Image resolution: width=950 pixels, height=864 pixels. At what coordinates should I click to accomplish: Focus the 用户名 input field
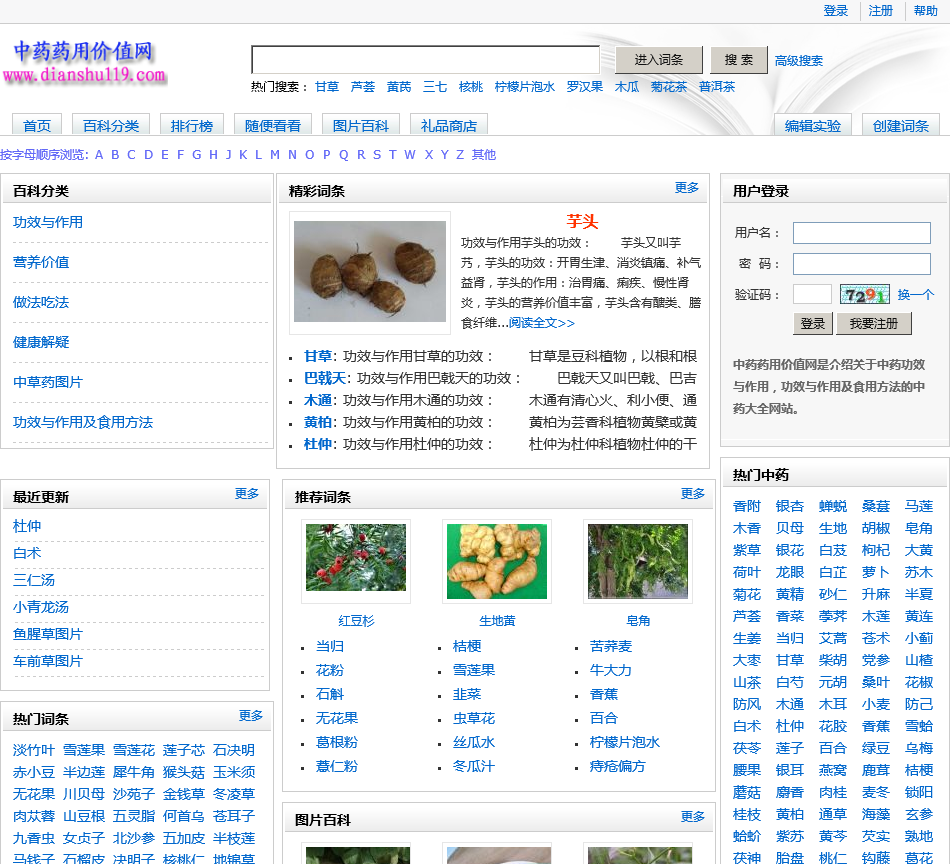[x=862, y=233]
